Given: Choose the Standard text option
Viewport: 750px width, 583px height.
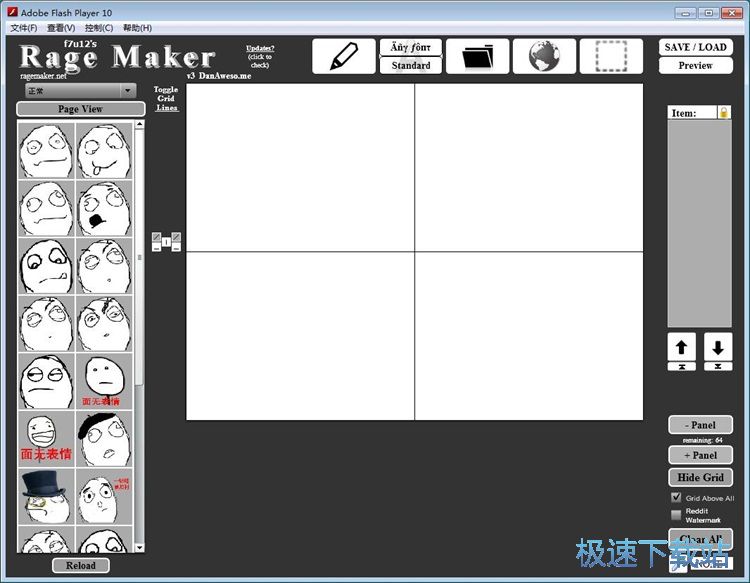Looking at the screenshot, I should click(410, 66).
